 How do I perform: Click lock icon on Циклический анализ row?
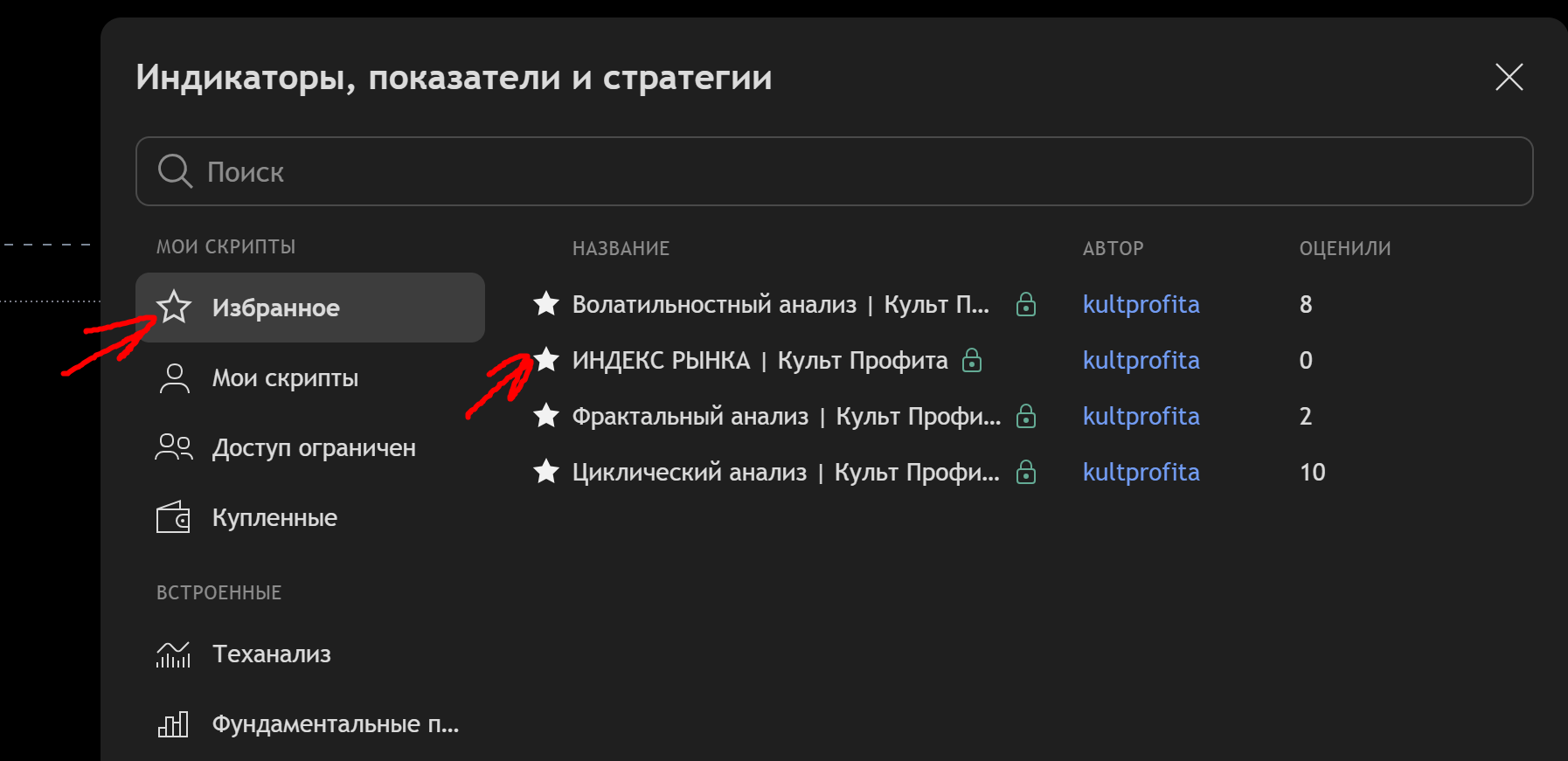pos(1026,472)
